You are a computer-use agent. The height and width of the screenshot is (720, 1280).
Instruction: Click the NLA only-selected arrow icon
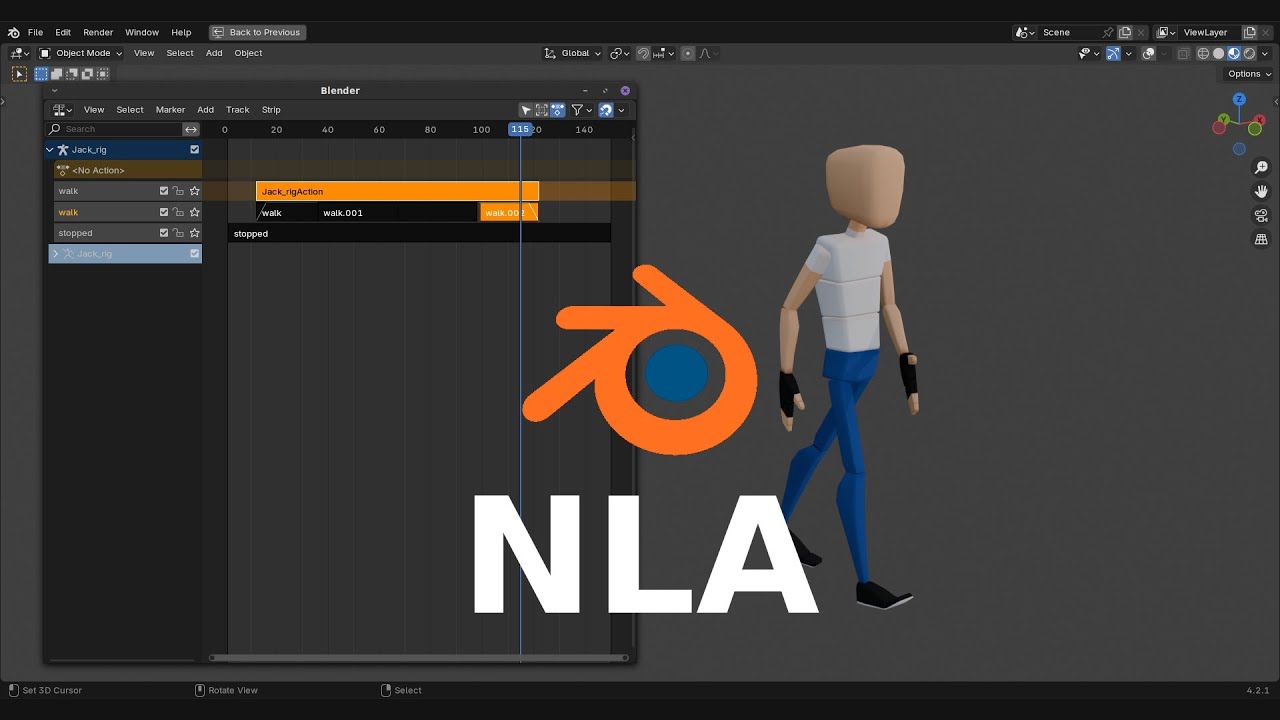tap(526, 110)
